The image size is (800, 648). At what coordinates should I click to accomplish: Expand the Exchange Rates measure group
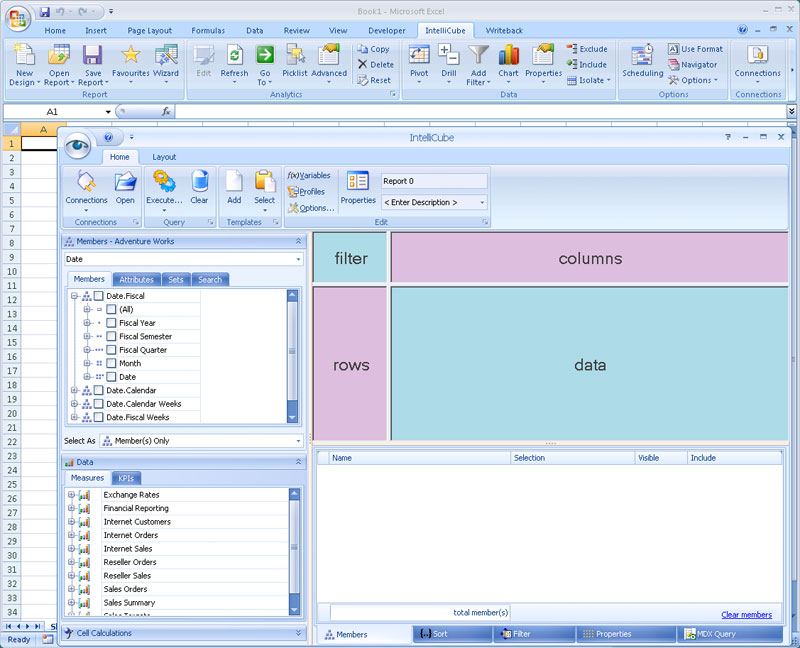(71, 495)
